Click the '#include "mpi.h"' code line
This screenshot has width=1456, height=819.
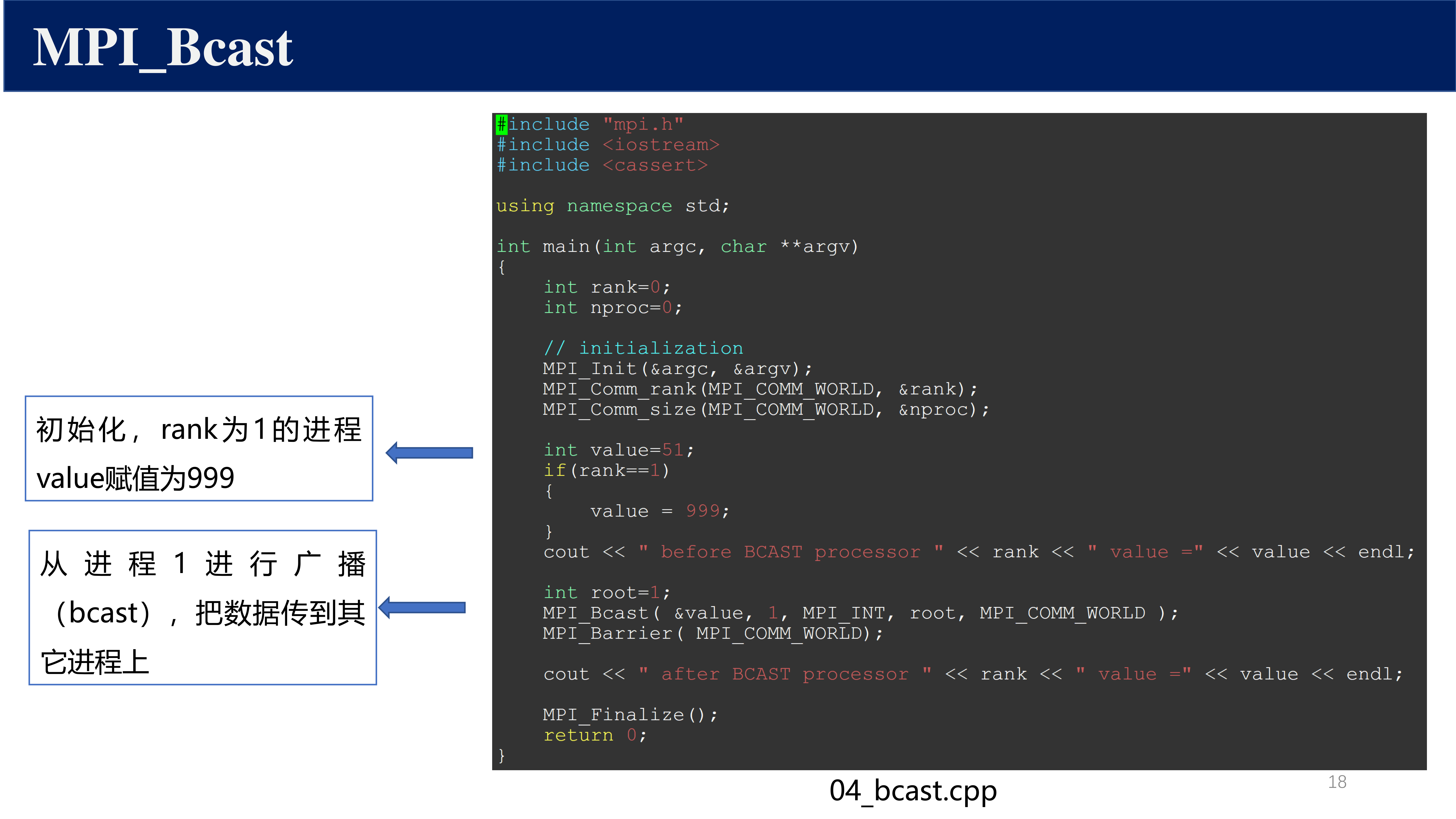(589, 124)
